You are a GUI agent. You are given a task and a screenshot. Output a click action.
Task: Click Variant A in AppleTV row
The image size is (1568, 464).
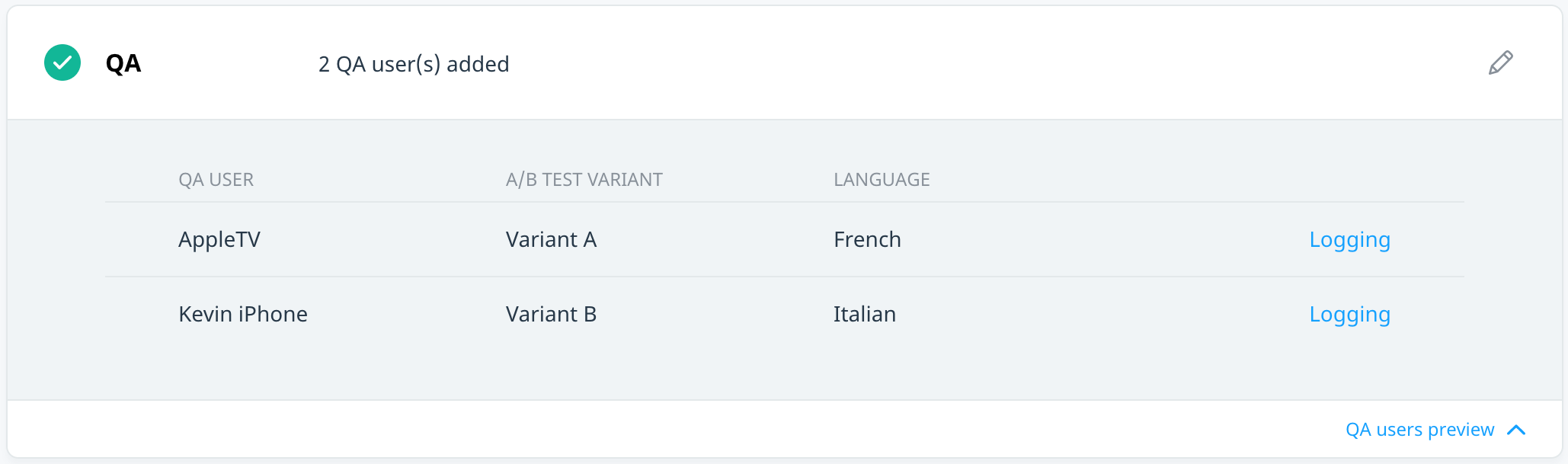(x=551, y=239)
